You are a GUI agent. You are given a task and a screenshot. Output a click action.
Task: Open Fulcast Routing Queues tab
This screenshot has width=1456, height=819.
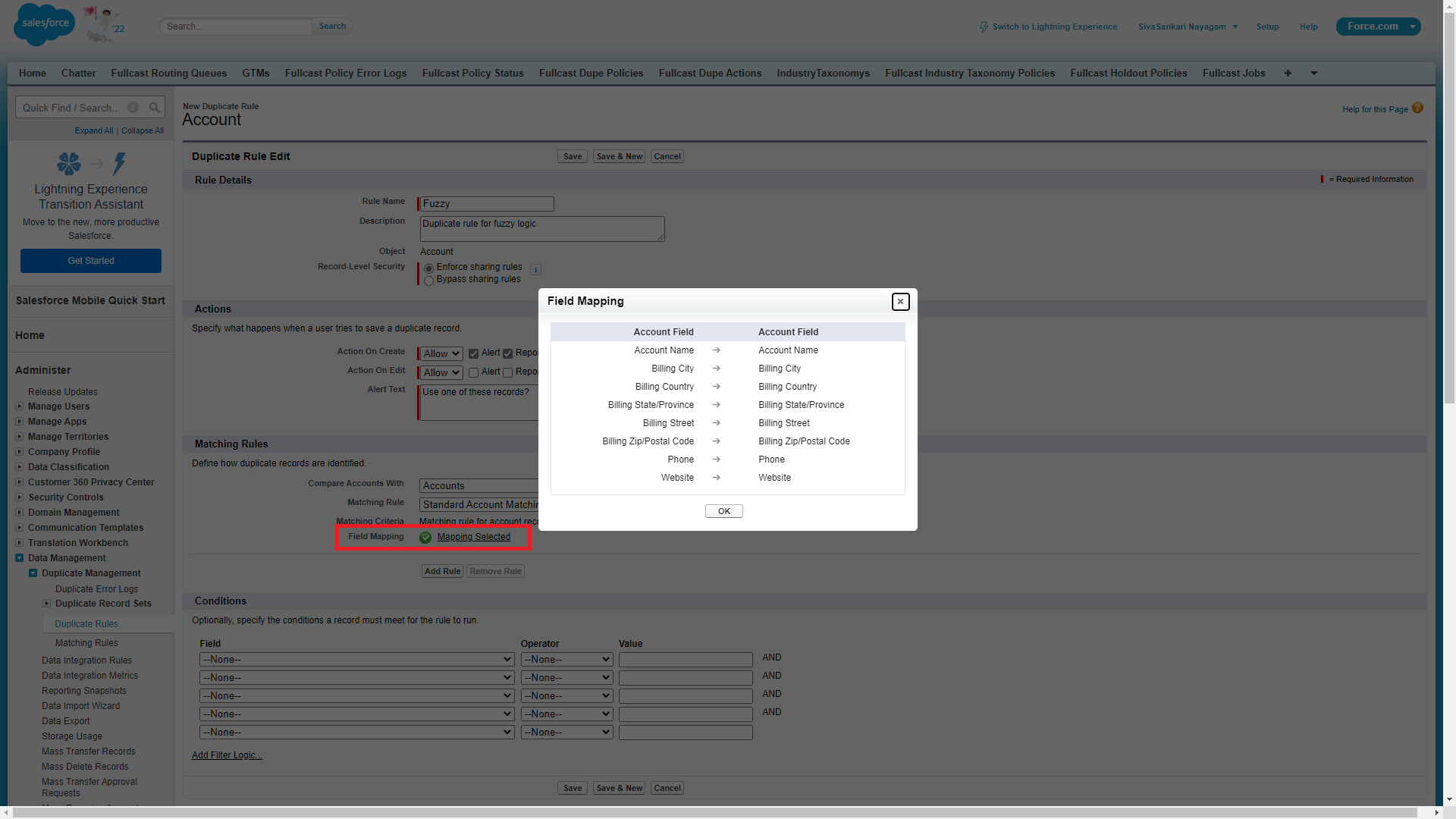coord(169,74)
